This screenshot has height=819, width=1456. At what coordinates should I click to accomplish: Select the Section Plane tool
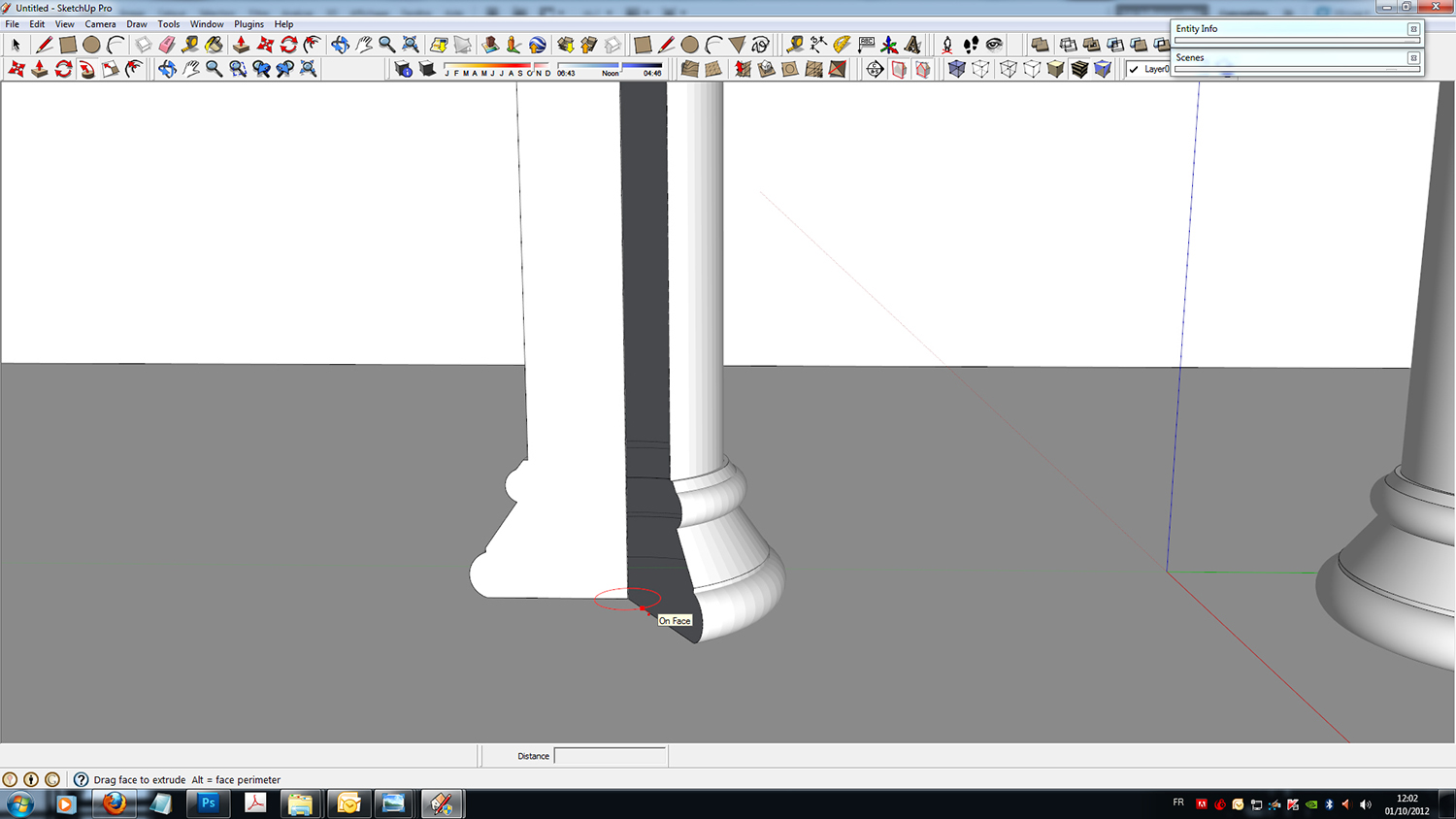[875, 69]
